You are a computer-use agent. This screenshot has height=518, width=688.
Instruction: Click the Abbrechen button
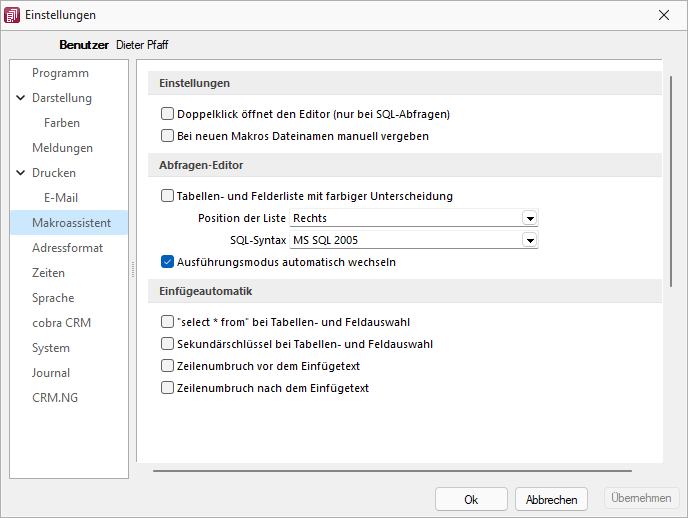(551, 500)
